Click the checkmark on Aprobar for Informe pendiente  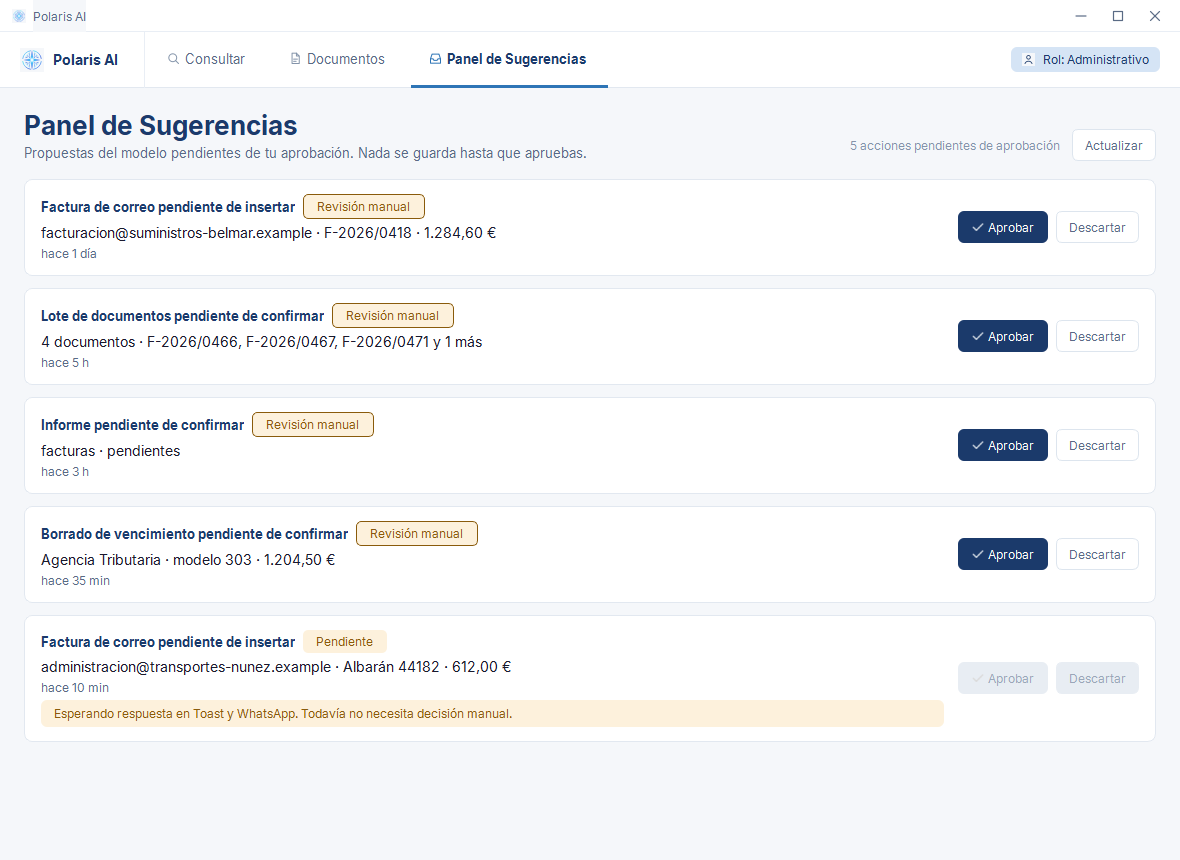tap(978, 445)
